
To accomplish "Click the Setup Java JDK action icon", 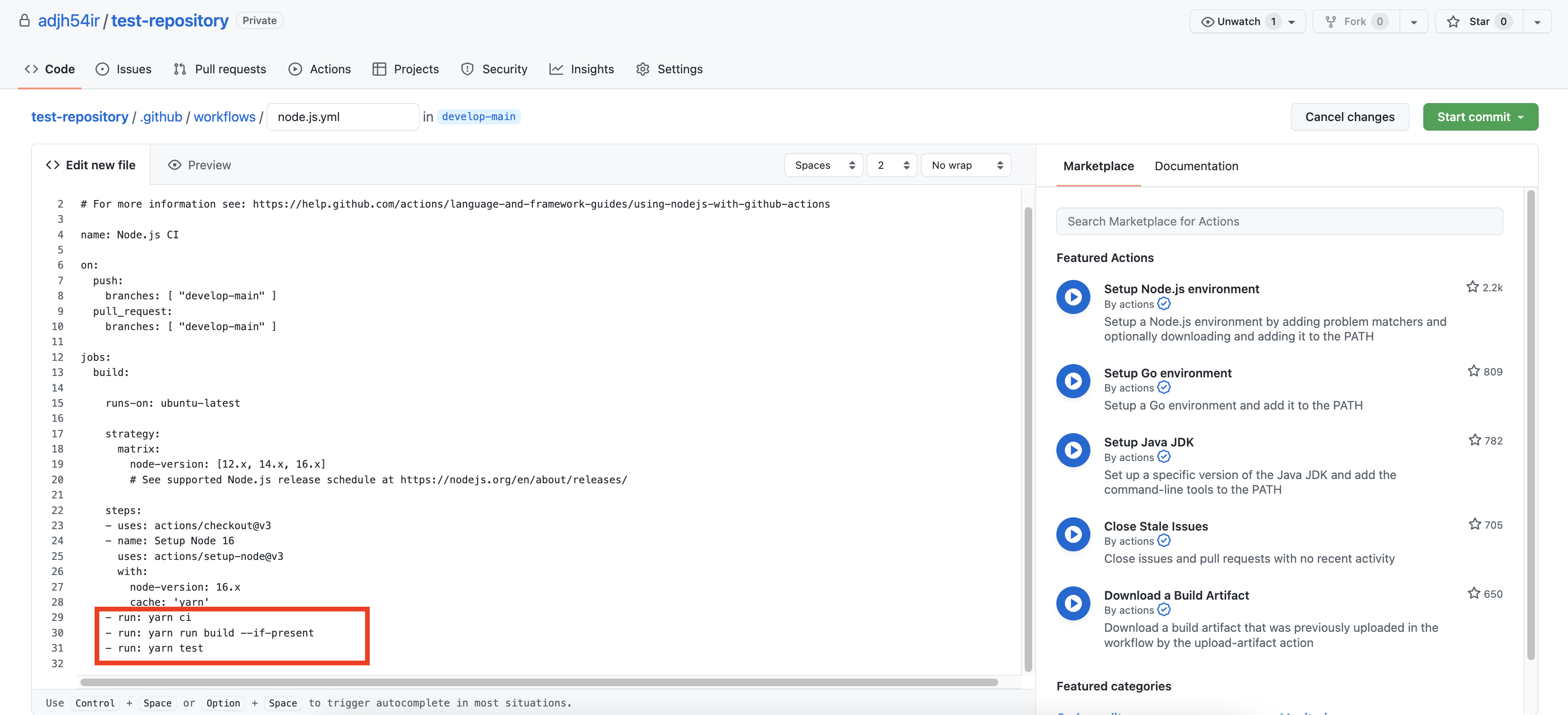I will [1072, 450].
